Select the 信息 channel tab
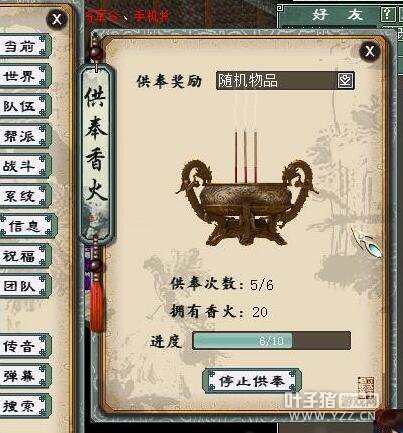This screenshot has height=433, width=403. tap(28, 226)
